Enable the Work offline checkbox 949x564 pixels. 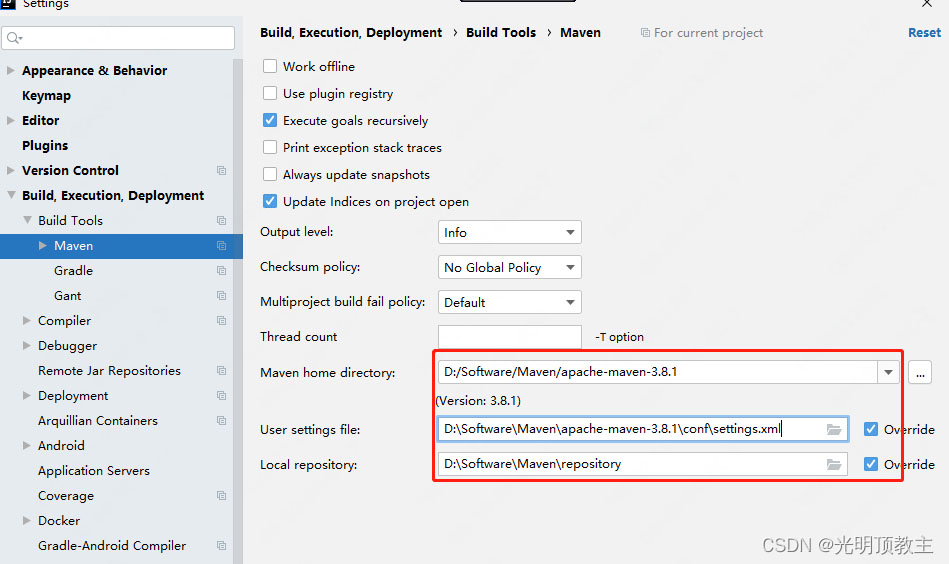tap(270, 66)
